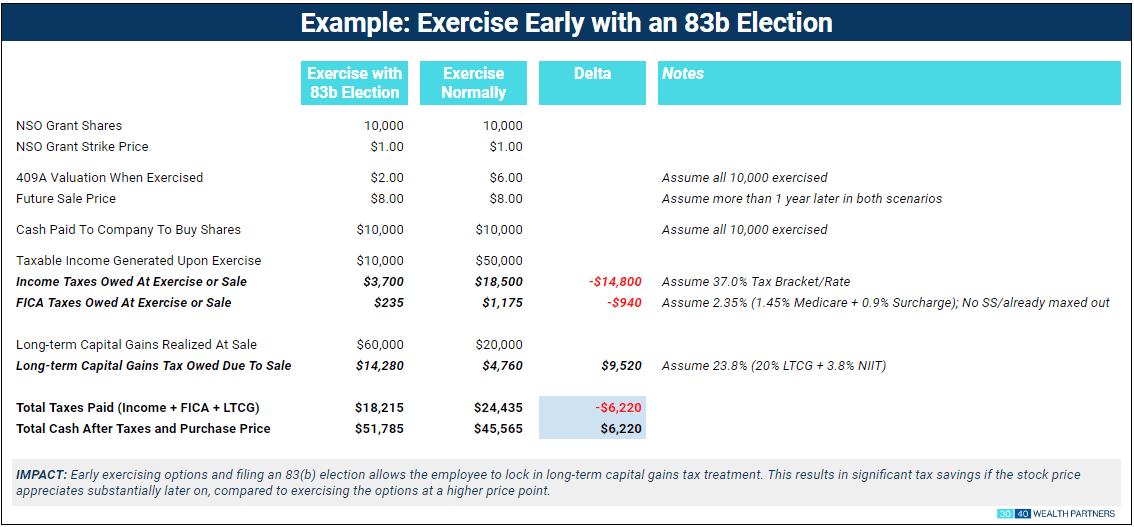Select the "Cash Paid To Company To Buy Shares" label
Image resolution: width=1134 pixels, height=527 pixels.
pyautogui.click(x=128, y=230)
